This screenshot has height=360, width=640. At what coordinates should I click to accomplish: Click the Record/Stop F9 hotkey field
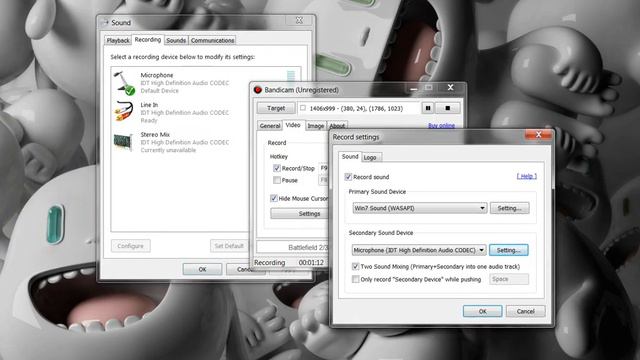(324, 168)
